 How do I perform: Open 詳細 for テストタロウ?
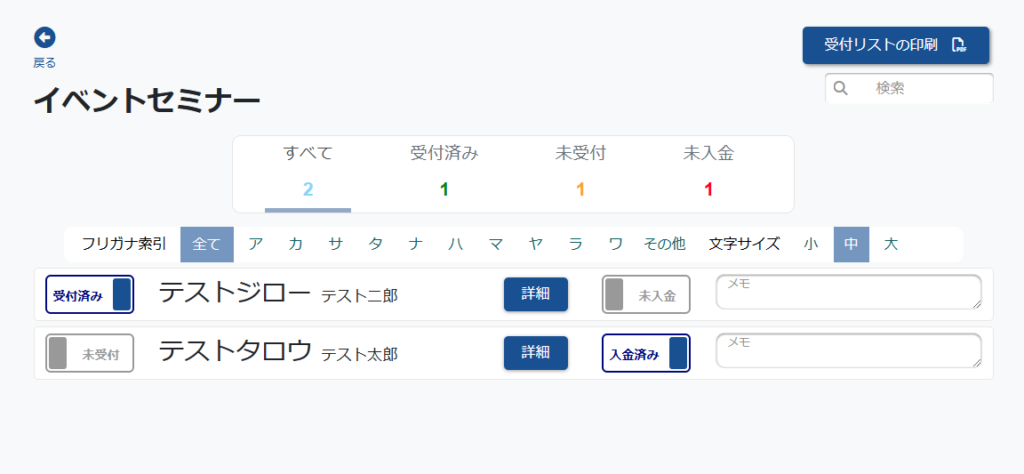click(536, 353)
